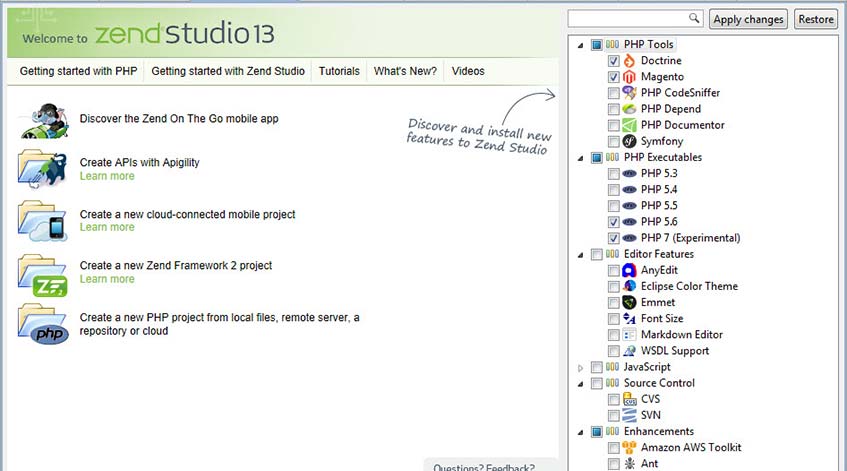Open the Tutorials tab

tap(339, 71)
